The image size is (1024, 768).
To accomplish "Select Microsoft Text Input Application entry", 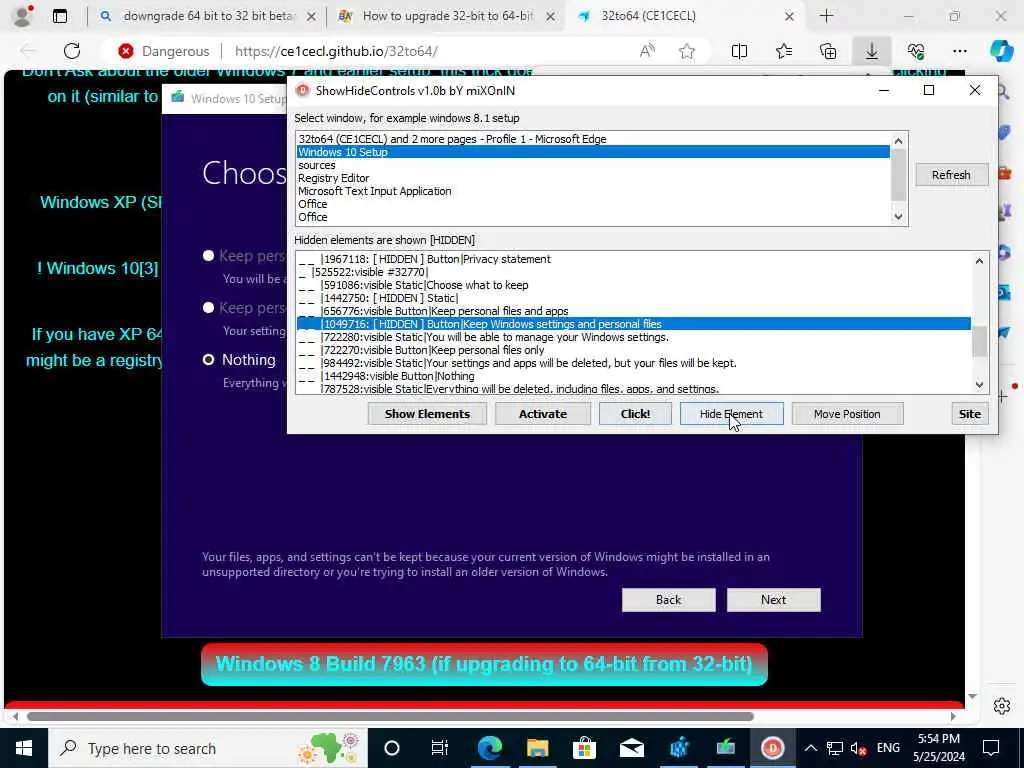I will 593,191.
